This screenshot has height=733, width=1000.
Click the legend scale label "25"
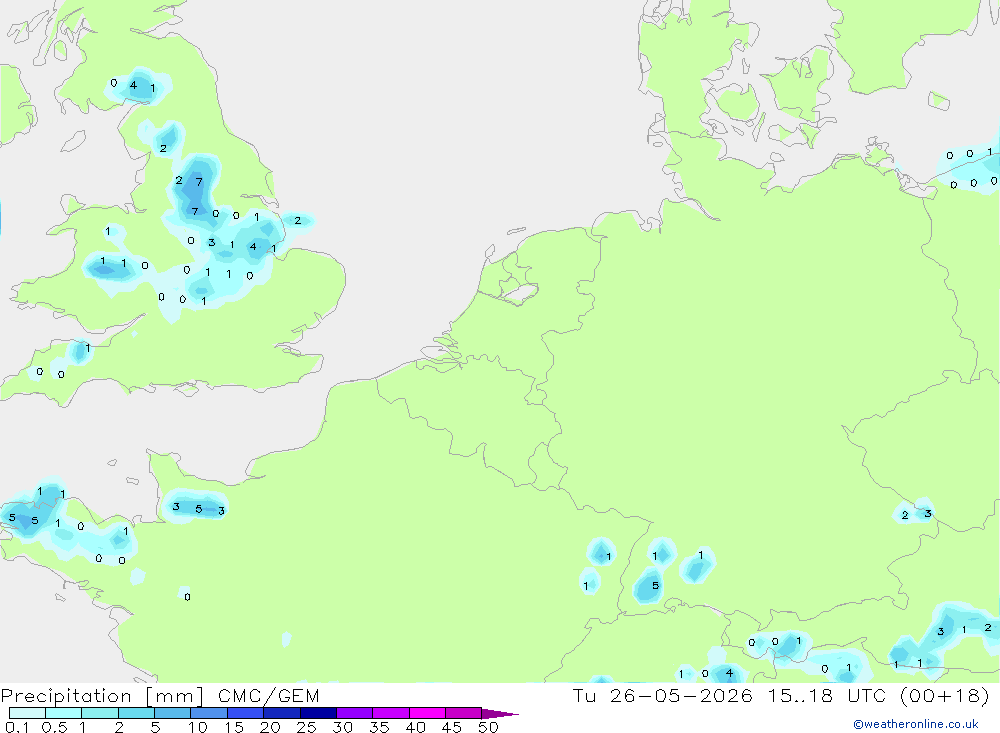point(307,727)
